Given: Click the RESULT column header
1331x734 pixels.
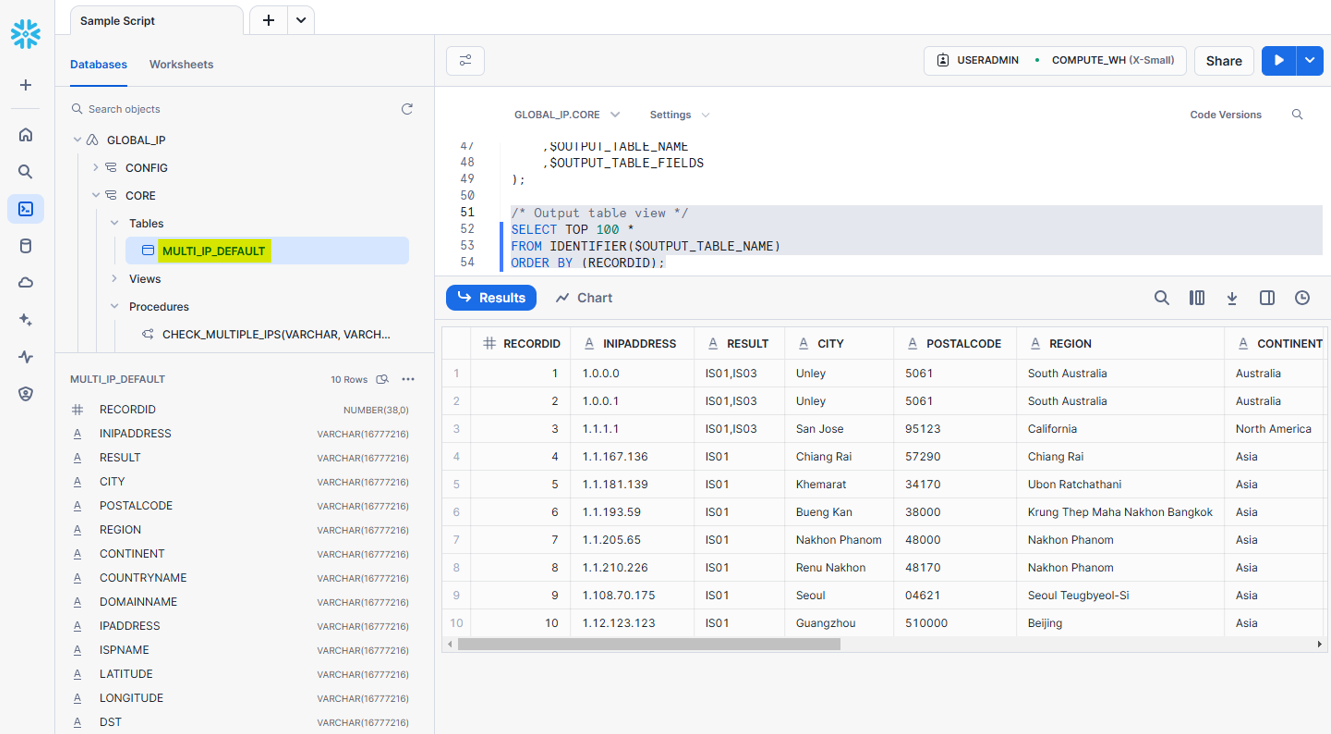Looking at the screenshot, I should tap(739, 343).
